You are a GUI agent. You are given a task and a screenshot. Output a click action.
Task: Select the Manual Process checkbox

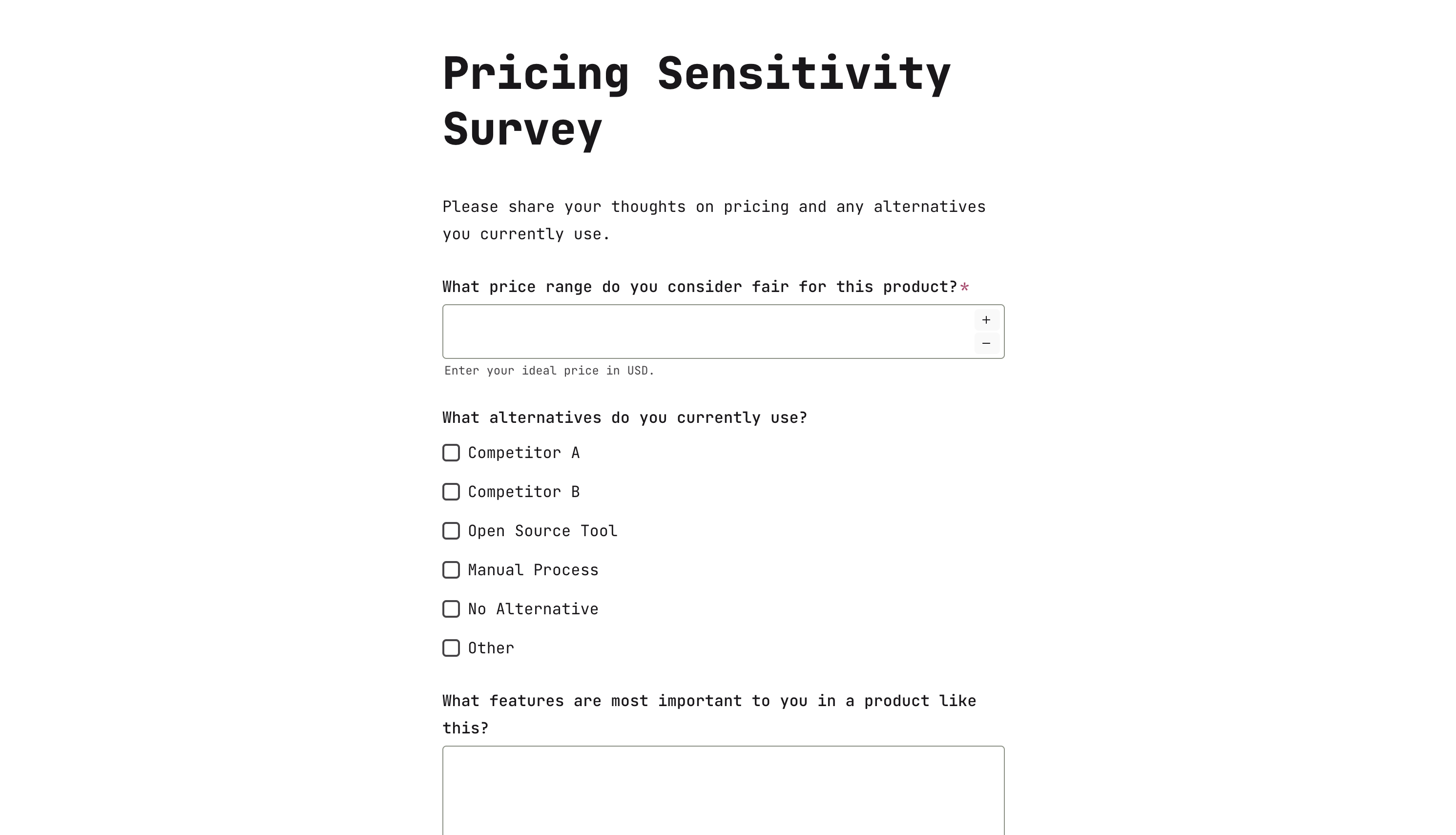(451, 569)
